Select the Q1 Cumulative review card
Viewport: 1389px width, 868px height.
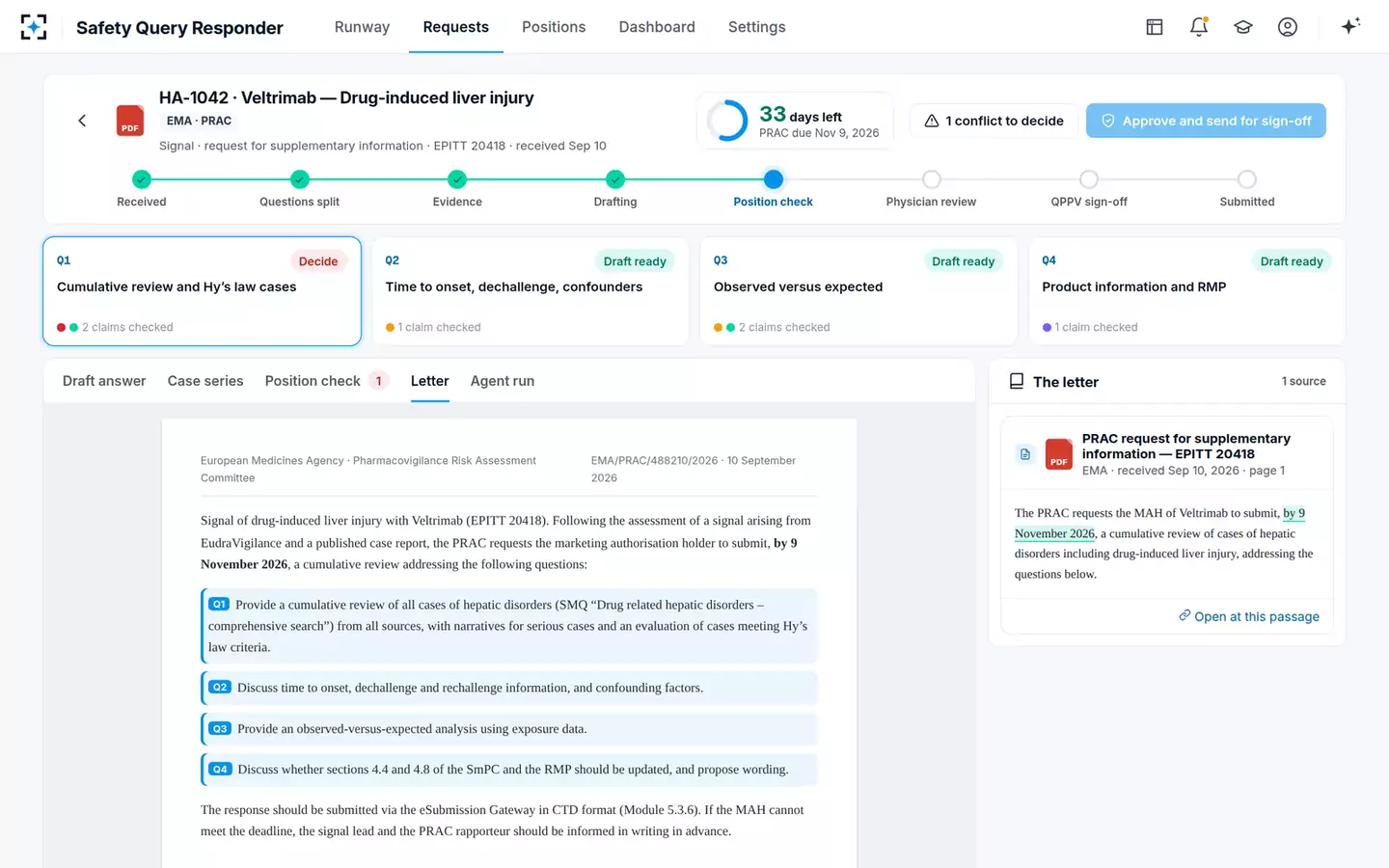[203, 291]
